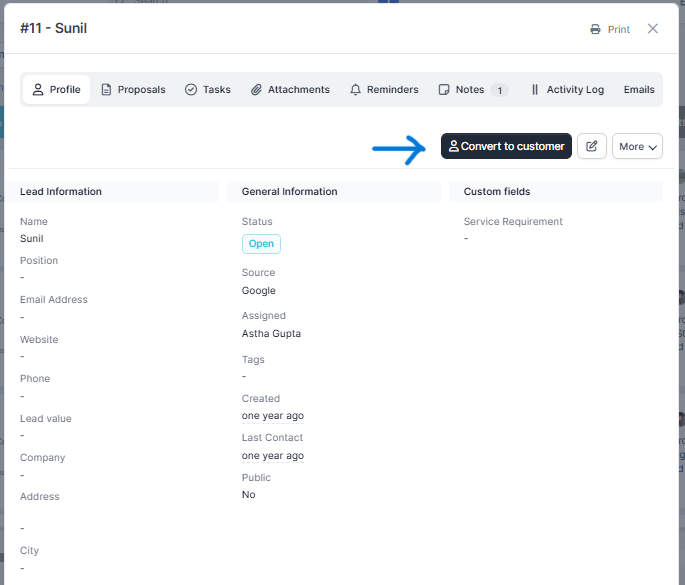Click the Open status badge
This screenshot has width=685, height=585.
[x=261, y=244]
